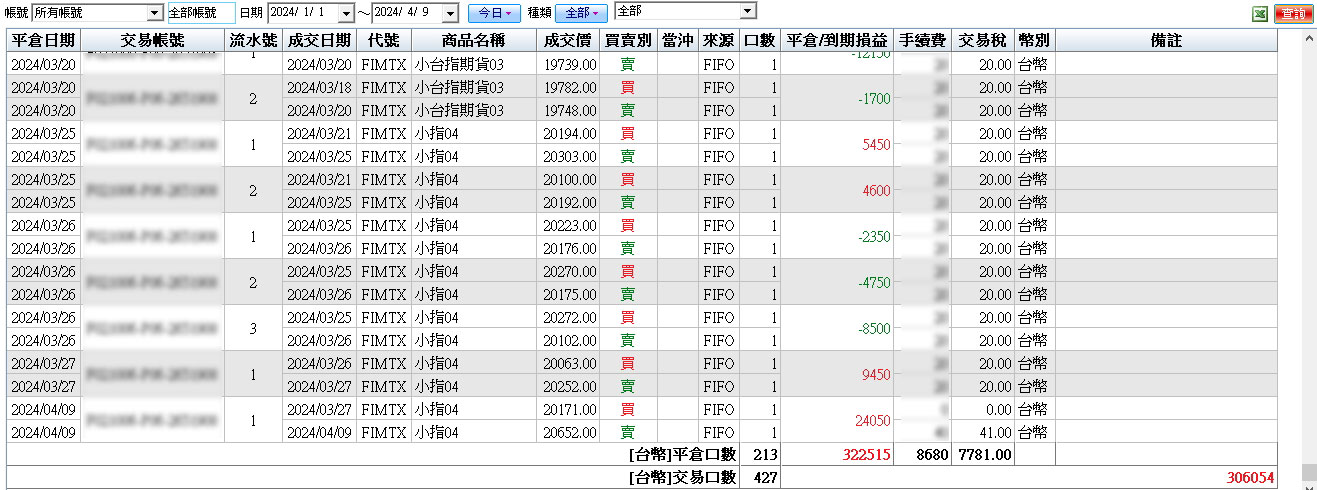Click the 手續費 column header
1317x490 pixels.
(922, 40)
